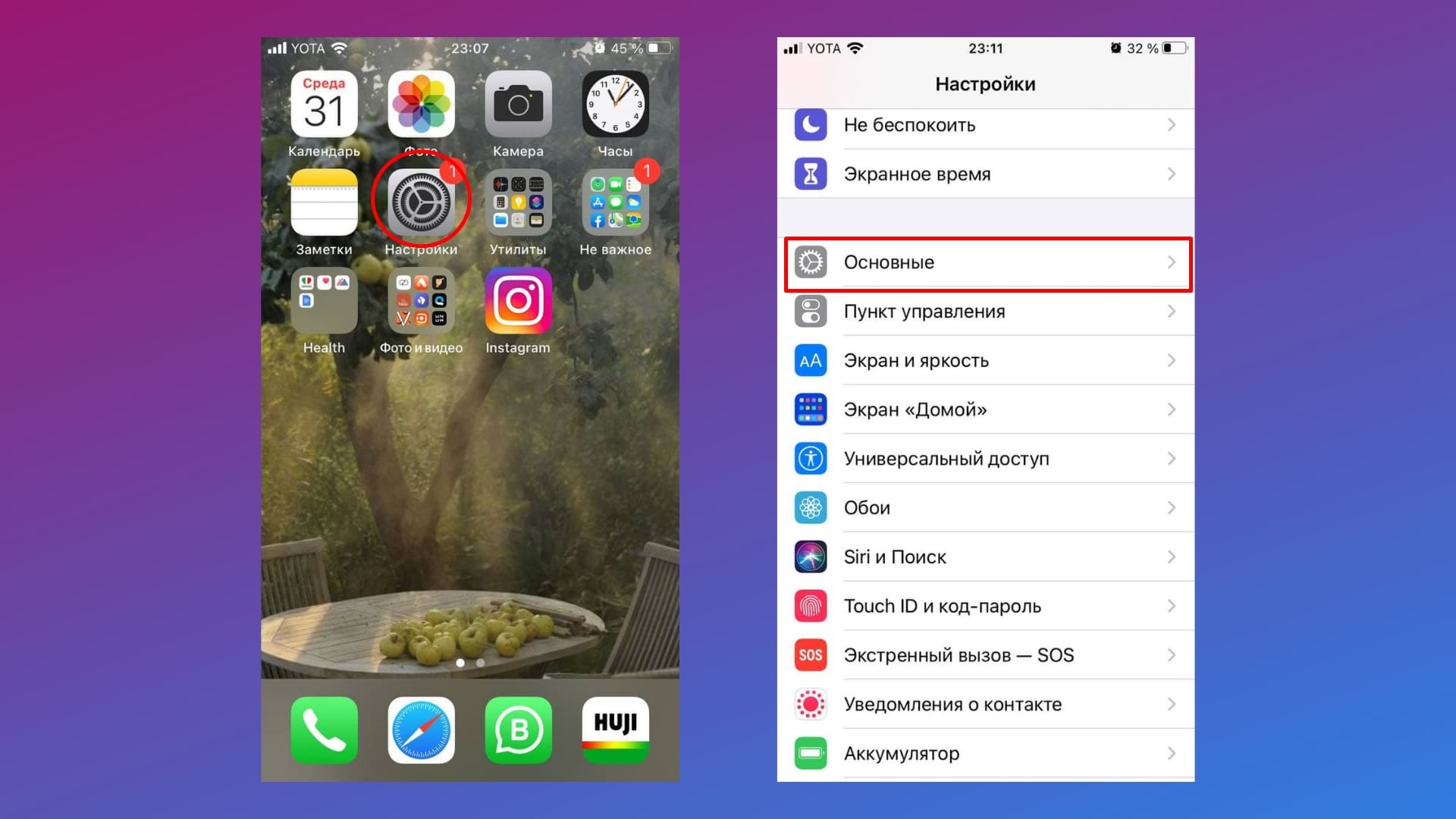Toggle the Экранное время restriction
This screenshot has height=819, width=1456.
click(987, 173)
